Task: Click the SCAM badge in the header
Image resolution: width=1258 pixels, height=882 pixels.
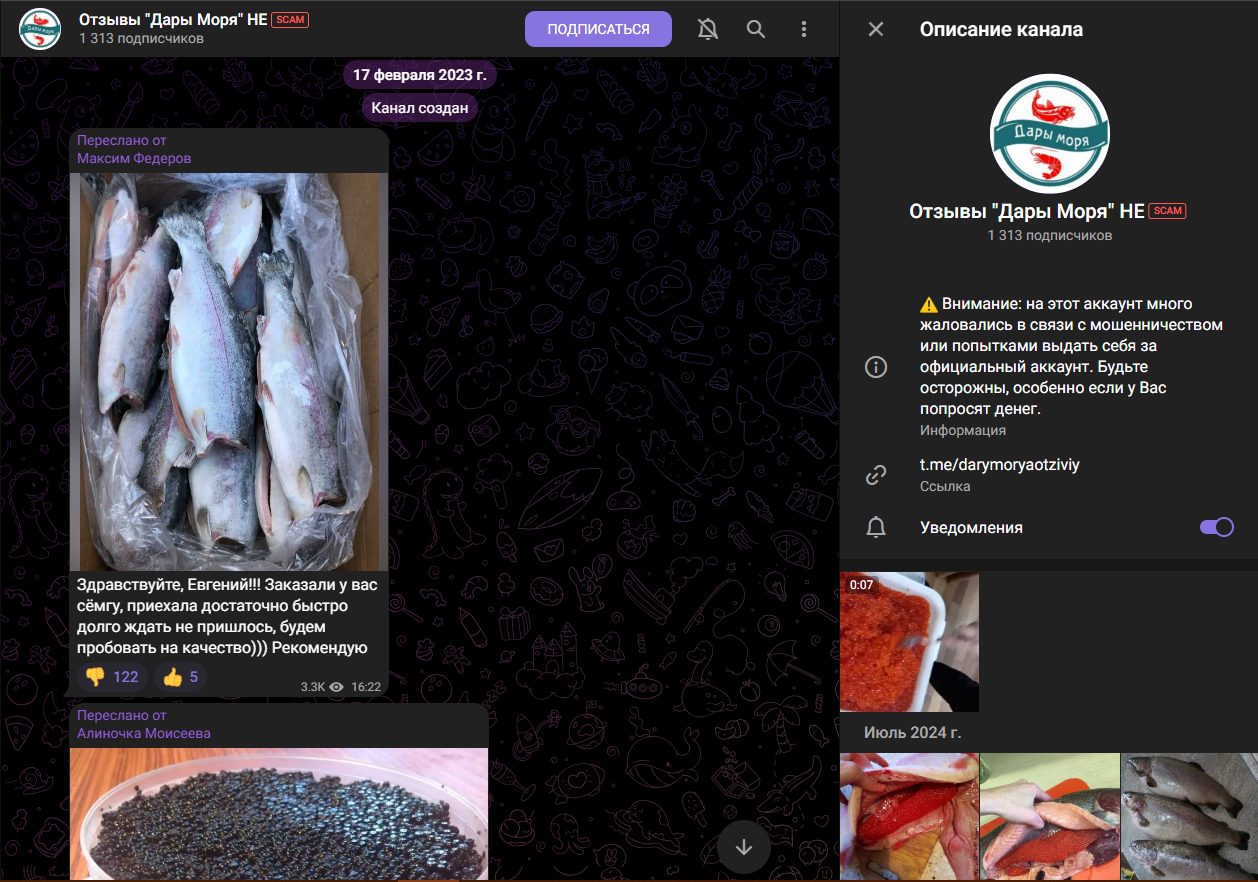Action: coord(290,20)
